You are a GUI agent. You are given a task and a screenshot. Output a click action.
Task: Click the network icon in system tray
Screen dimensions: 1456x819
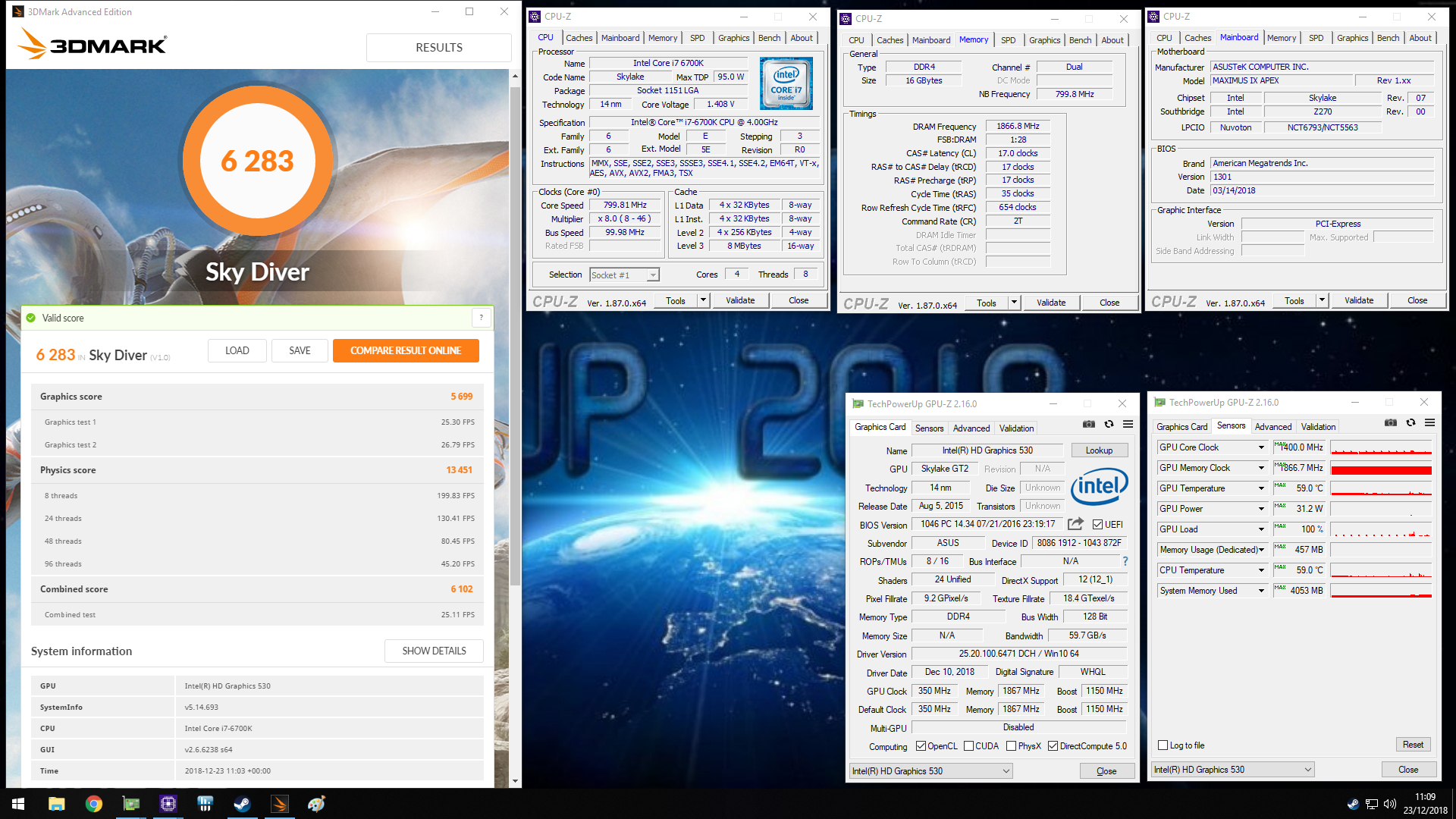(1371, 804)
